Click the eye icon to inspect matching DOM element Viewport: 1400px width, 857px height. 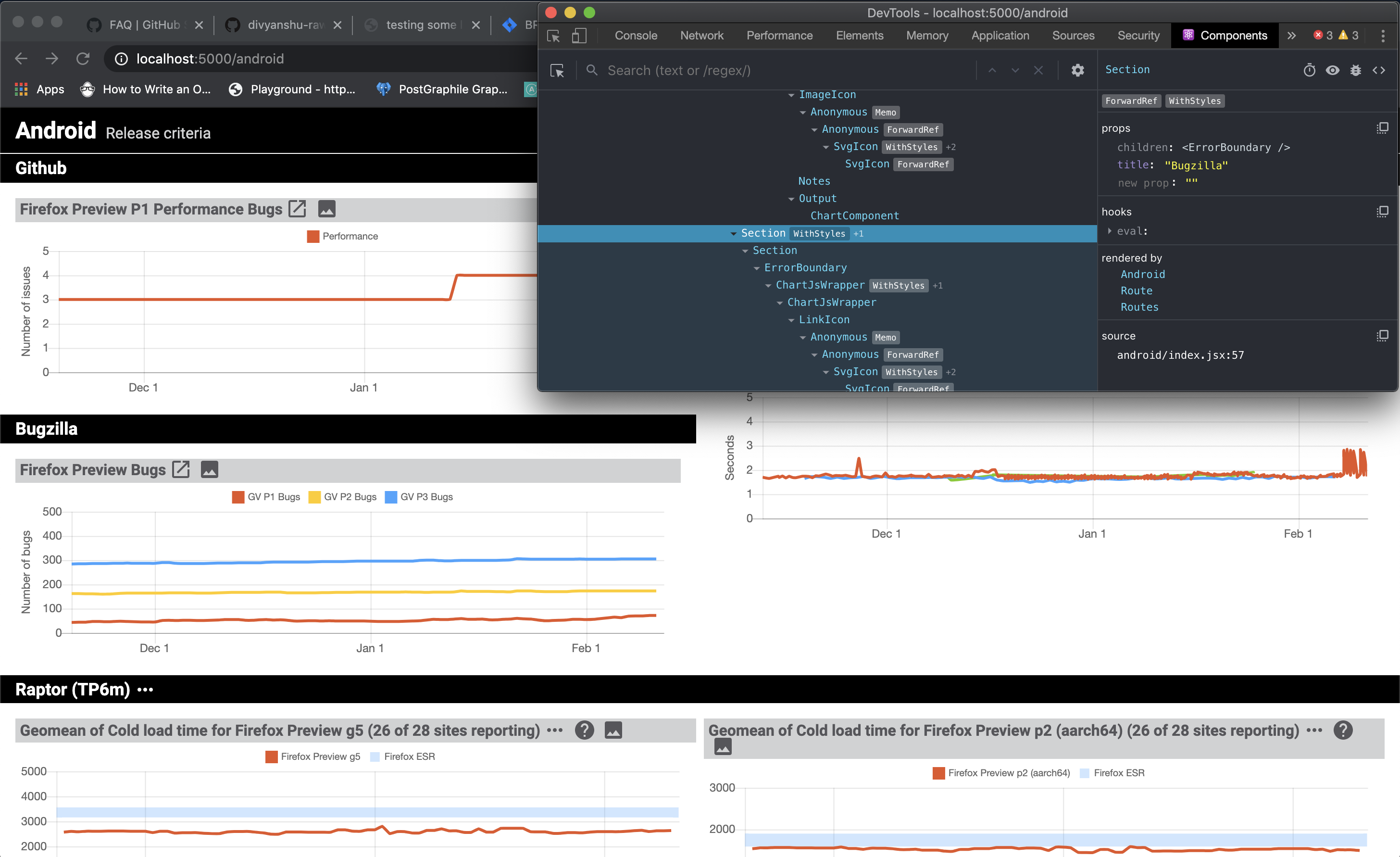[x=1332, y=70]
